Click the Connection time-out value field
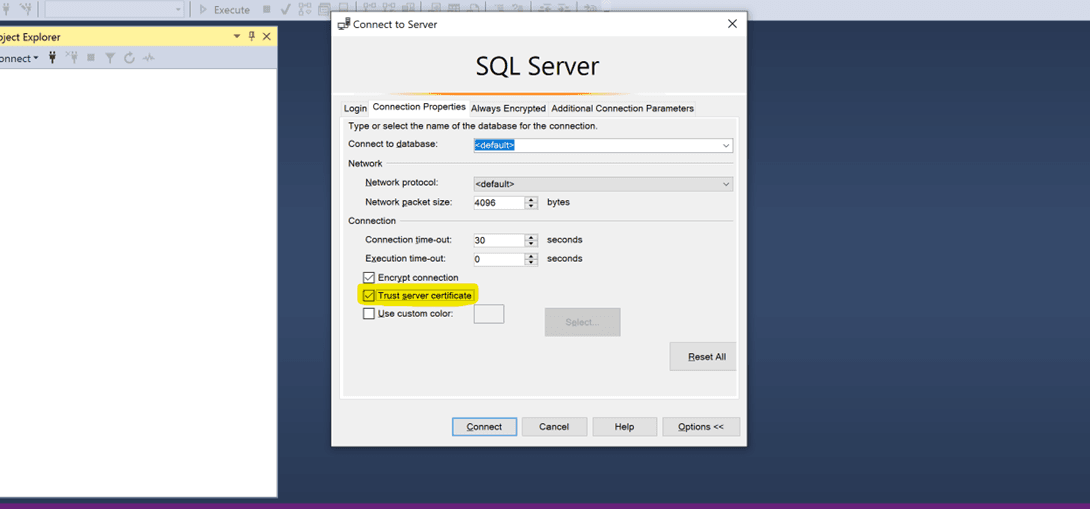The height and width of the screenshot is (509, 1090). point(498,240)
